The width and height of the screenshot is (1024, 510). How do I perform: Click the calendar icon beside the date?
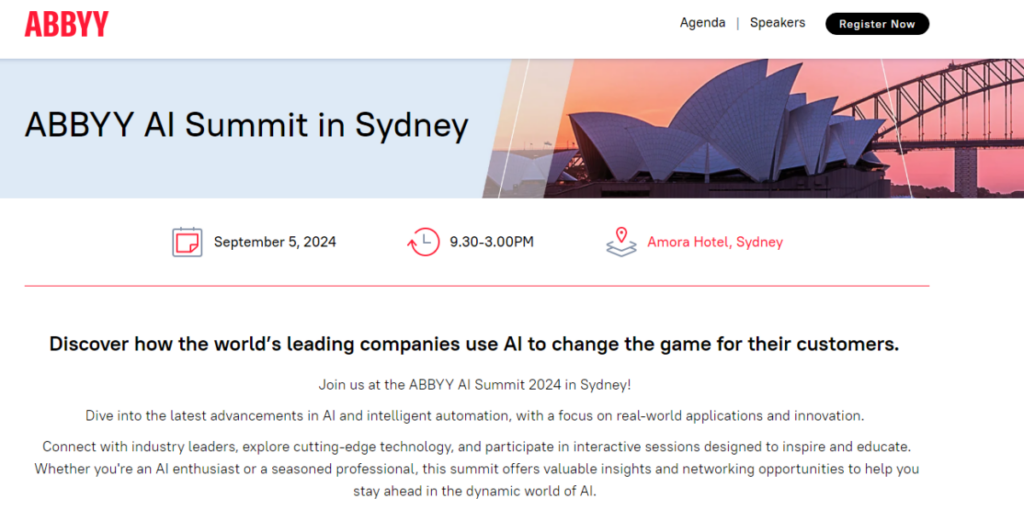pyautogui.click(x=187, y=242)
